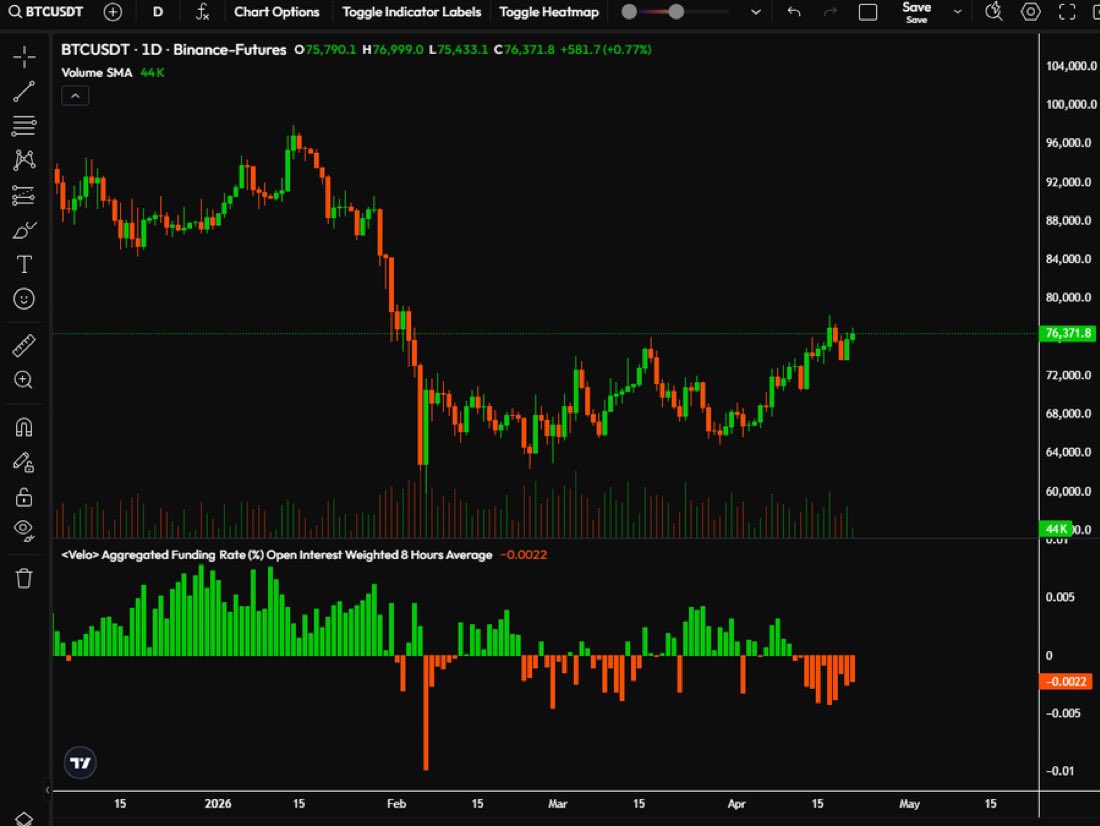The height and width of the screenshot is (826, 1100).
Task: Open the fx indicators menu
Action: click(202, 12)
